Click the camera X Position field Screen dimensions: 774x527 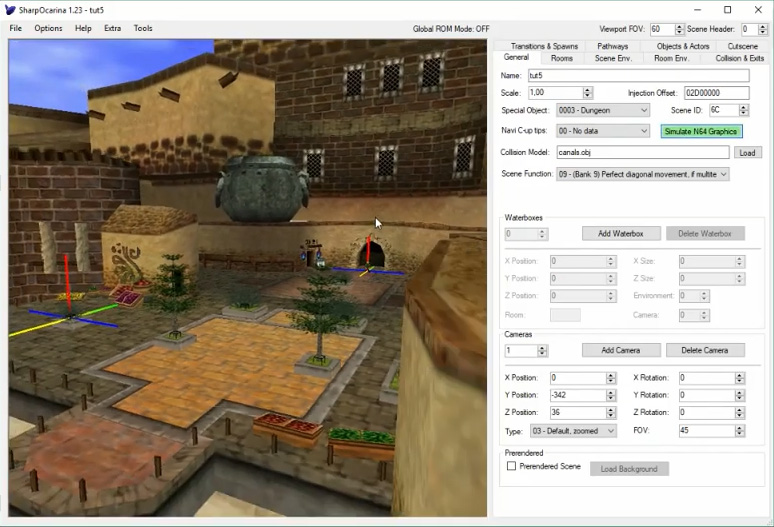click(x=578, y=377)
